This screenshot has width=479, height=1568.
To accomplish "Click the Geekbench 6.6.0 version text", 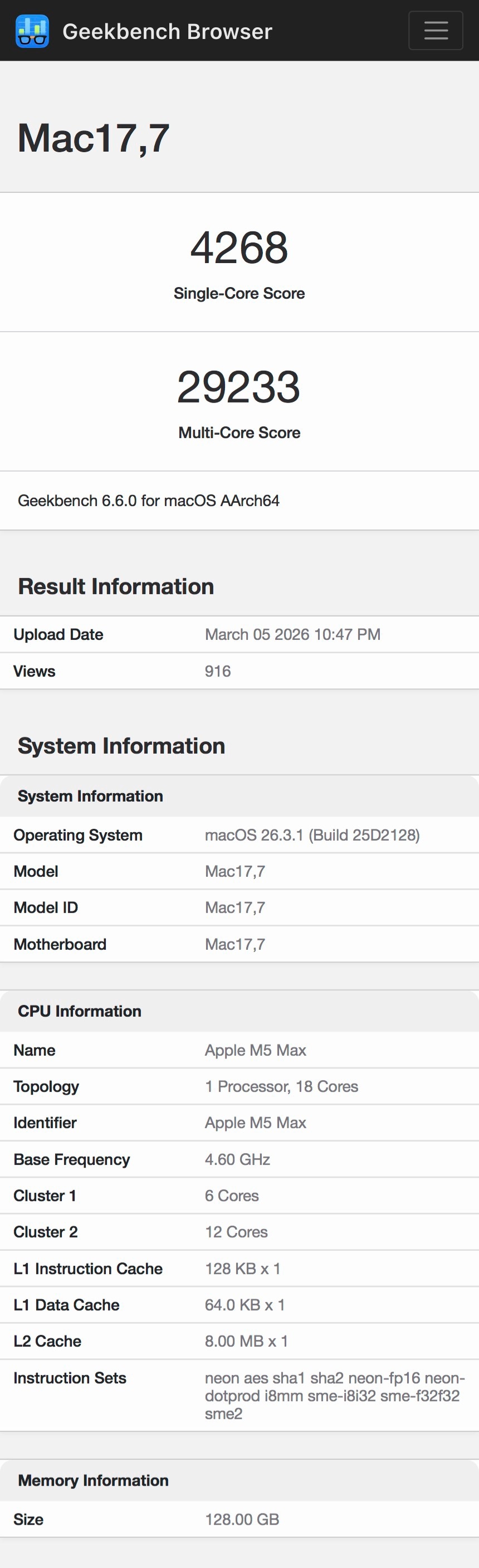I will [x=148, y=501].
